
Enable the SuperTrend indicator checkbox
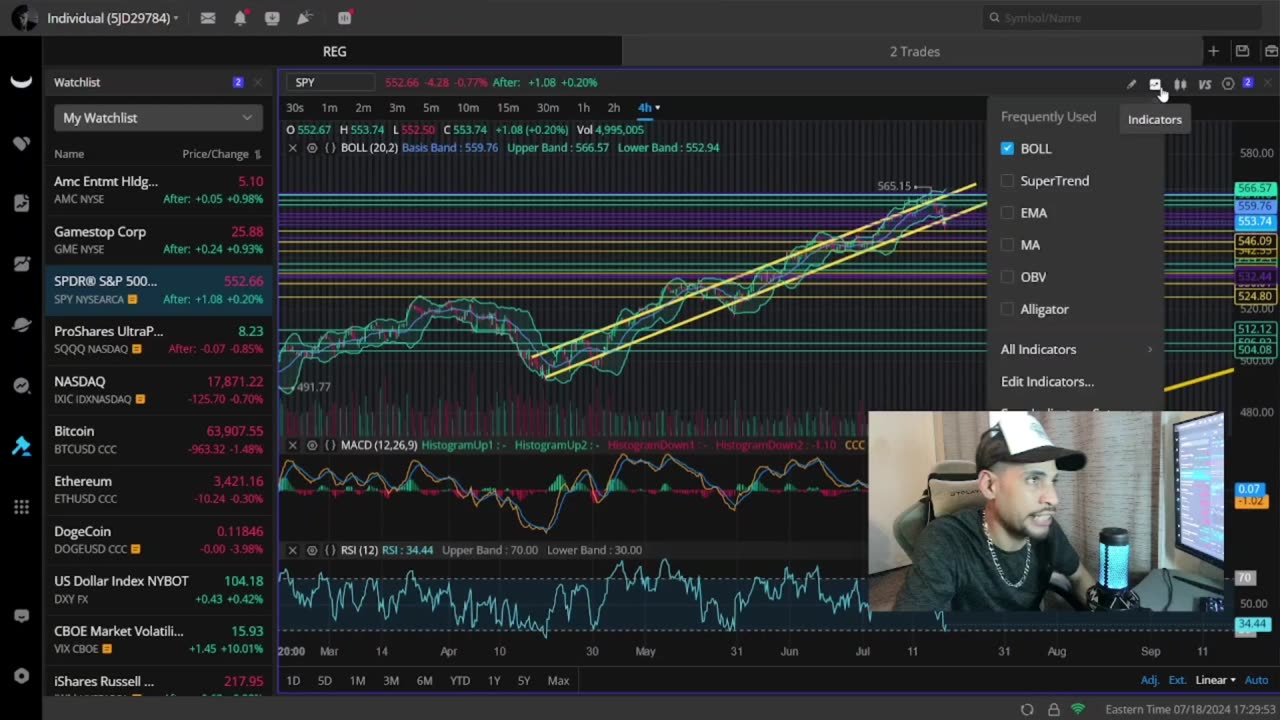[x=1007, y=181]
